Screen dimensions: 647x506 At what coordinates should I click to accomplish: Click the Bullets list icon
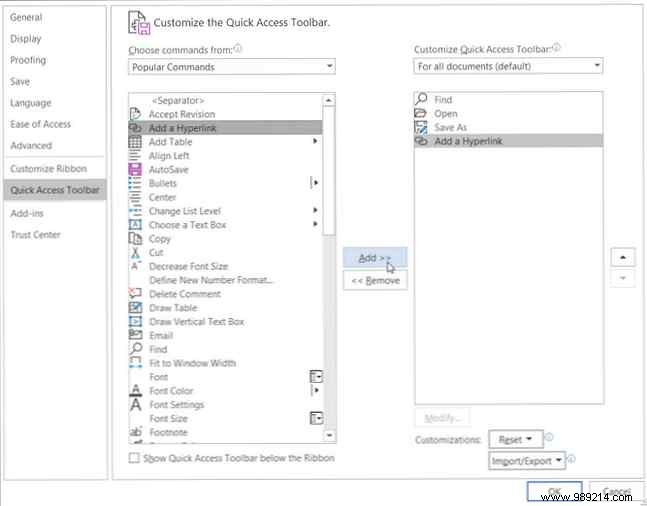pyautogui.click(x=135, y=183)
